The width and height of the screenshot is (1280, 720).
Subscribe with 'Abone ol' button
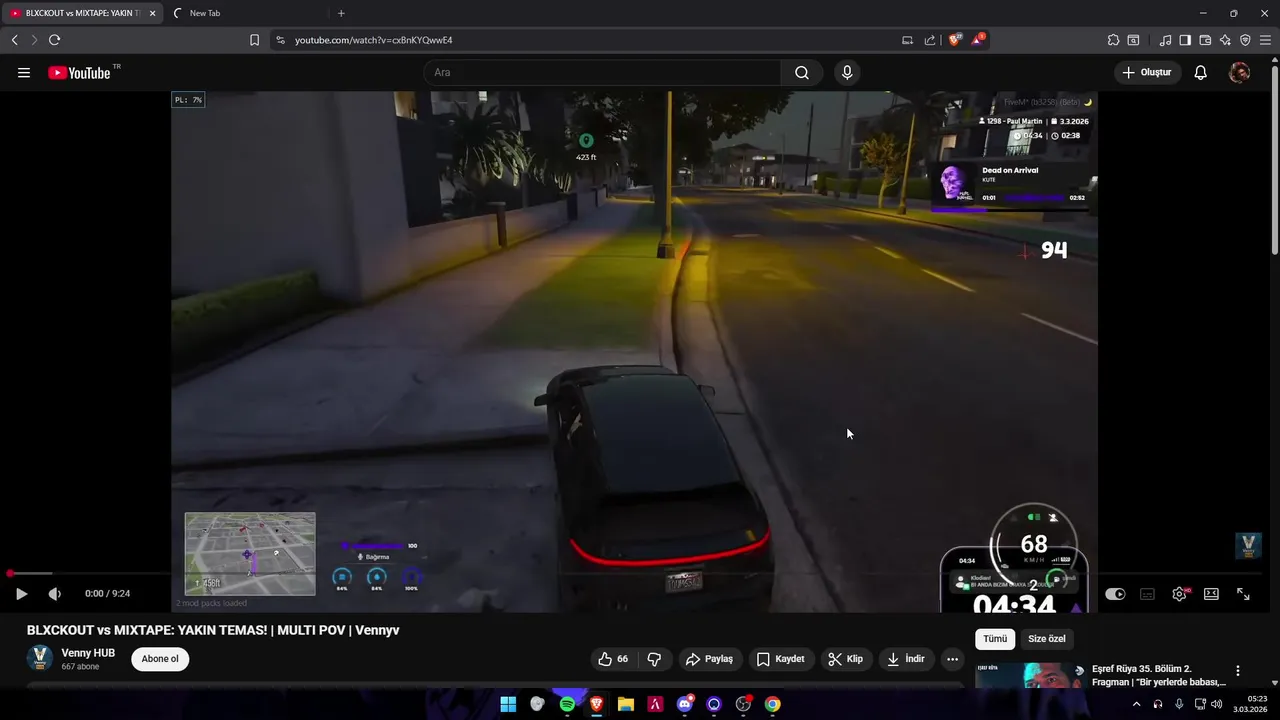click(x=160, y=659)
